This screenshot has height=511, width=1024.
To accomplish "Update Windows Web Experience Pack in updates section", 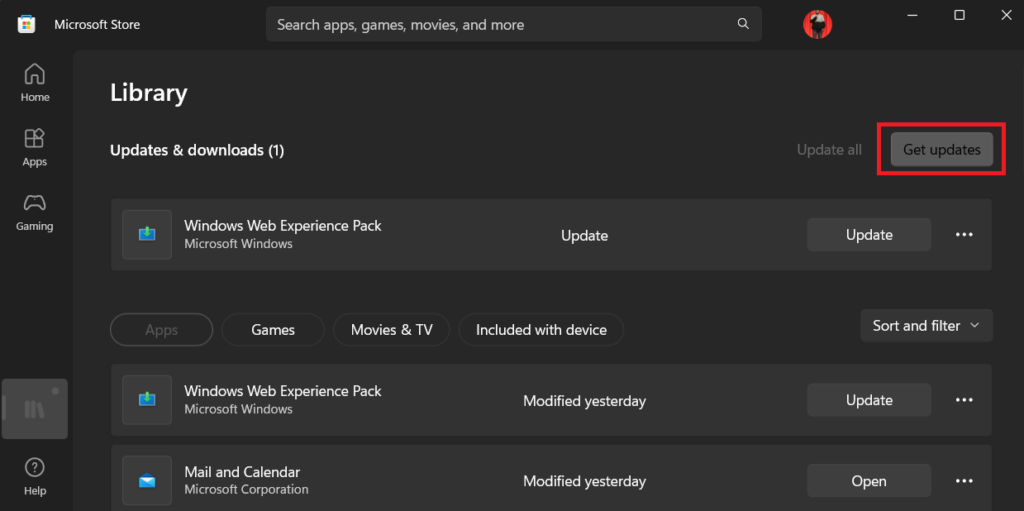I will point(869,235).
